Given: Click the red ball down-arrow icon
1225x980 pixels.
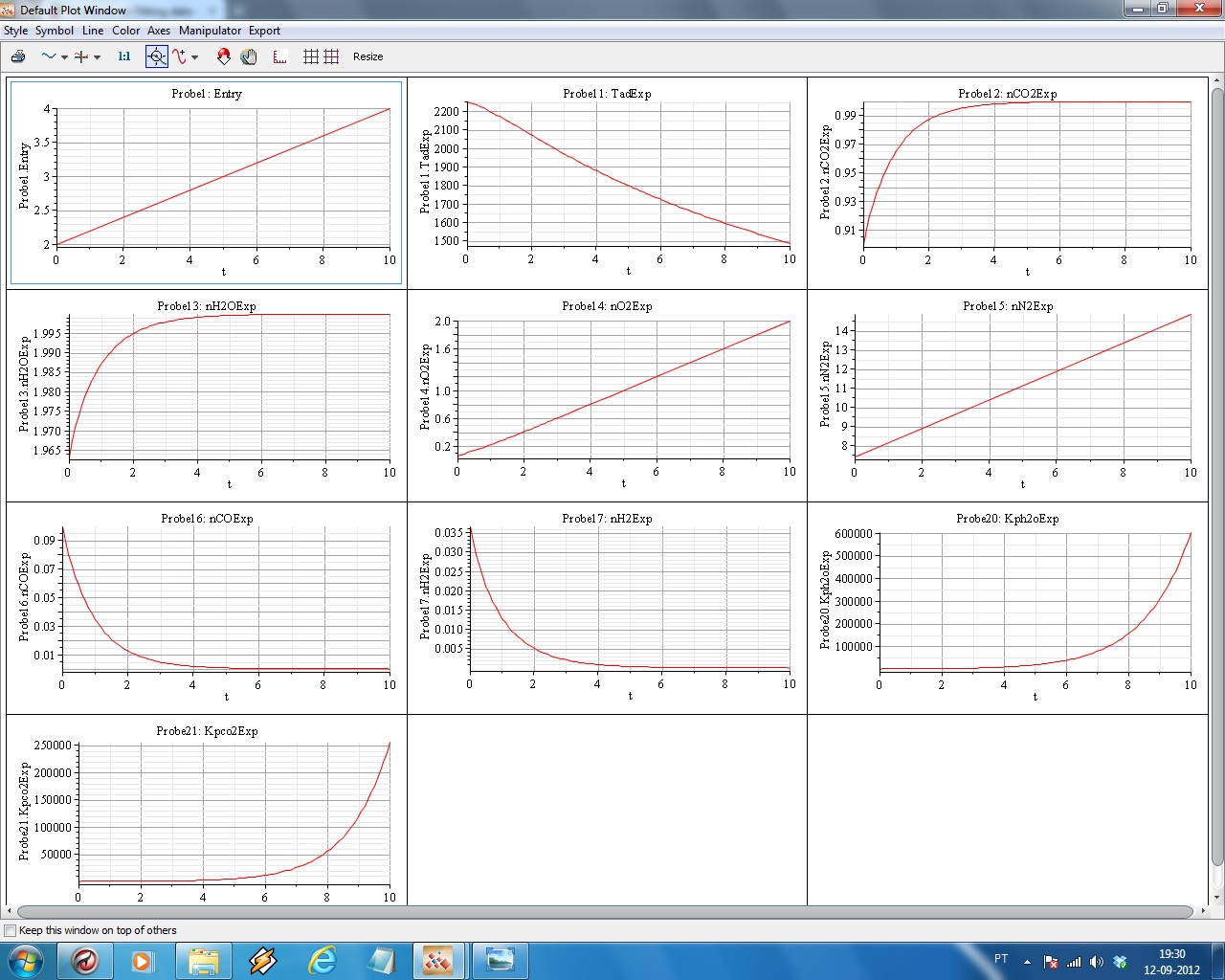Looking at the screenshot, I should [223, 56].
